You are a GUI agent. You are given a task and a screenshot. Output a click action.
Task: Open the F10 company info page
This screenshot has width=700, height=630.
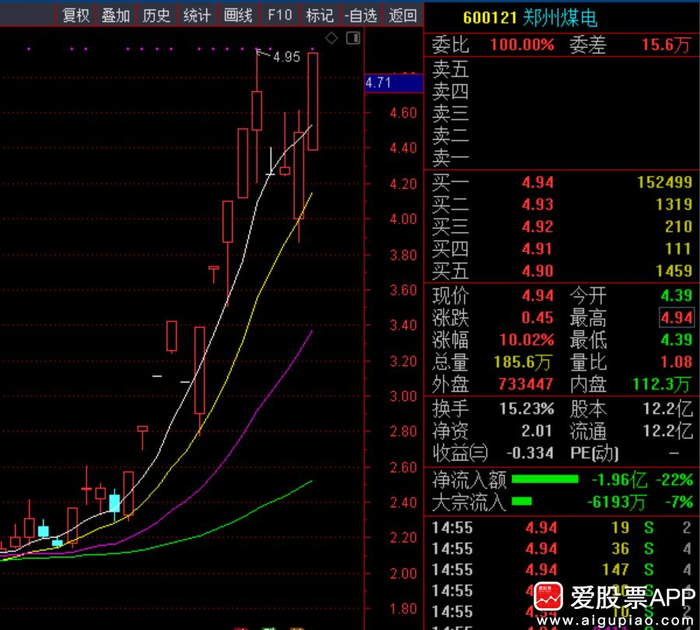point(279,15)
